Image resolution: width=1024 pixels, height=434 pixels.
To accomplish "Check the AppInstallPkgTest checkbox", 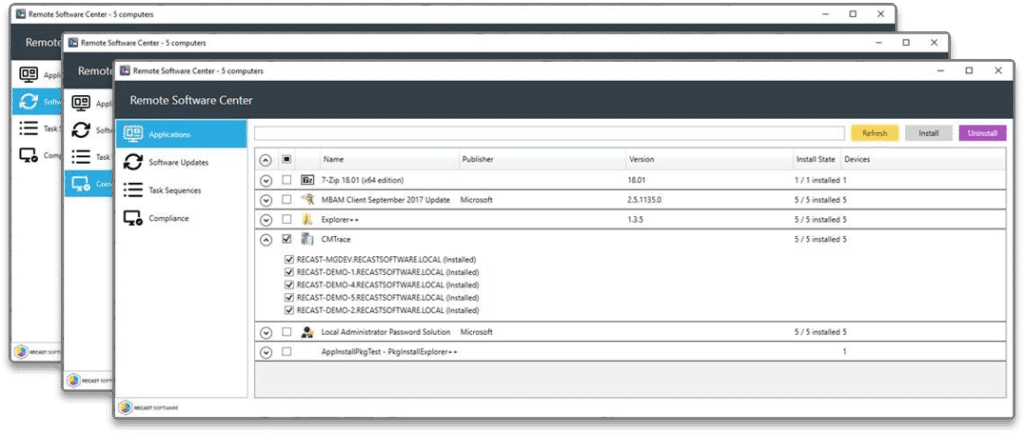I will pos(286,351).
